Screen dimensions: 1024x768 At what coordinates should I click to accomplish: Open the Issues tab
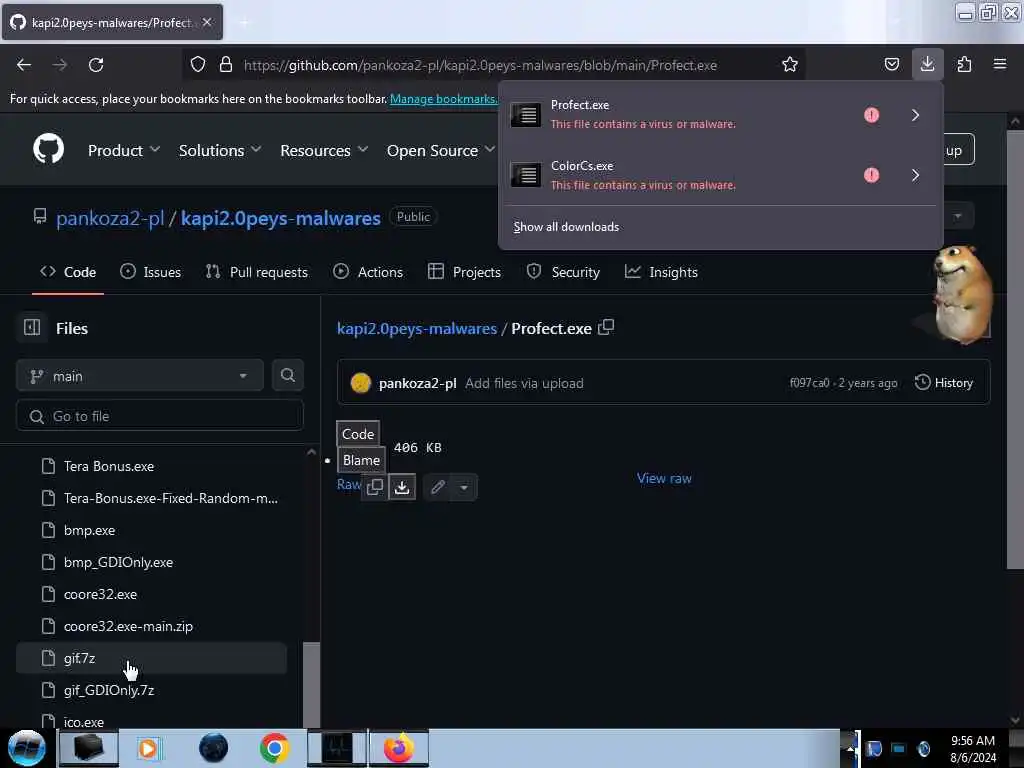pos(150,272)
